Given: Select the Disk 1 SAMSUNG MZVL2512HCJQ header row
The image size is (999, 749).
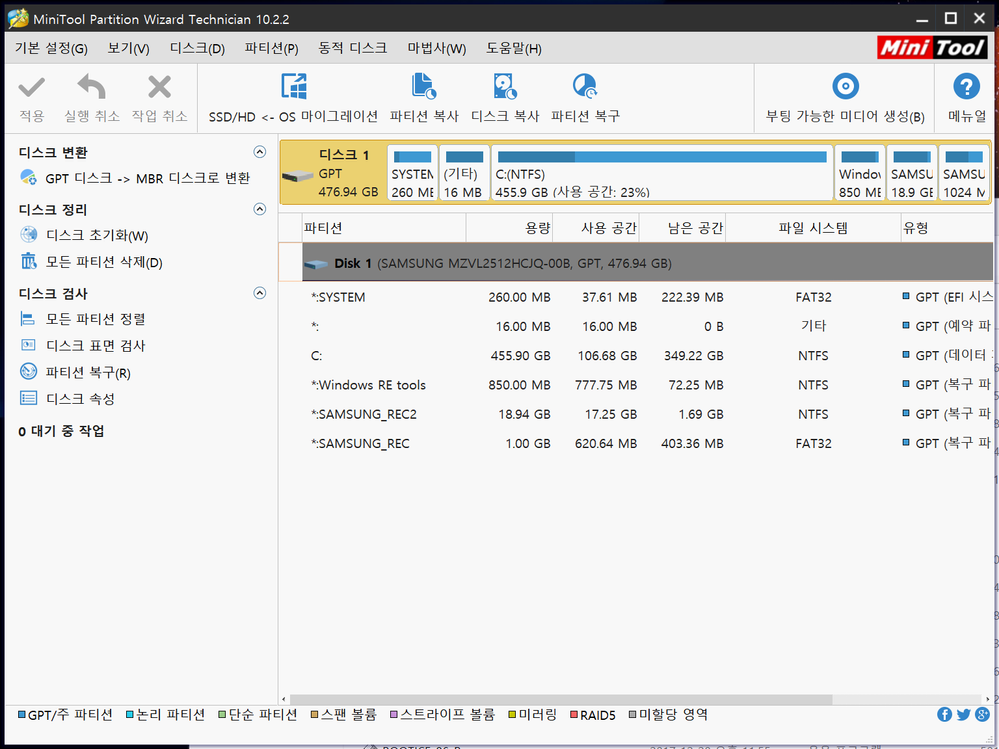Looking at the screenshot, I should click(x=647, y=262).
